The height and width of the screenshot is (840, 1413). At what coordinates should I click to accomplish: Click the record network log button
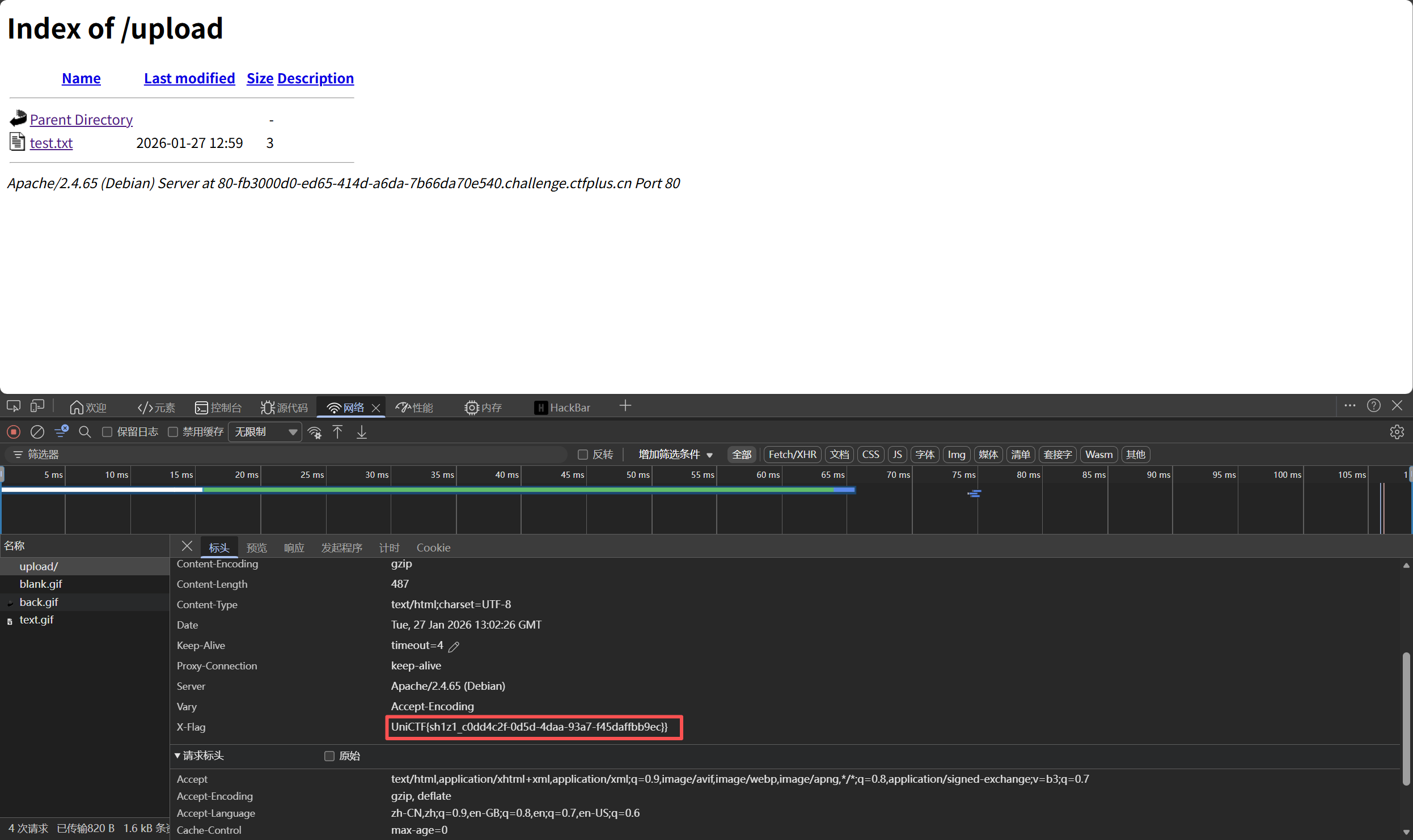[14, 432]
